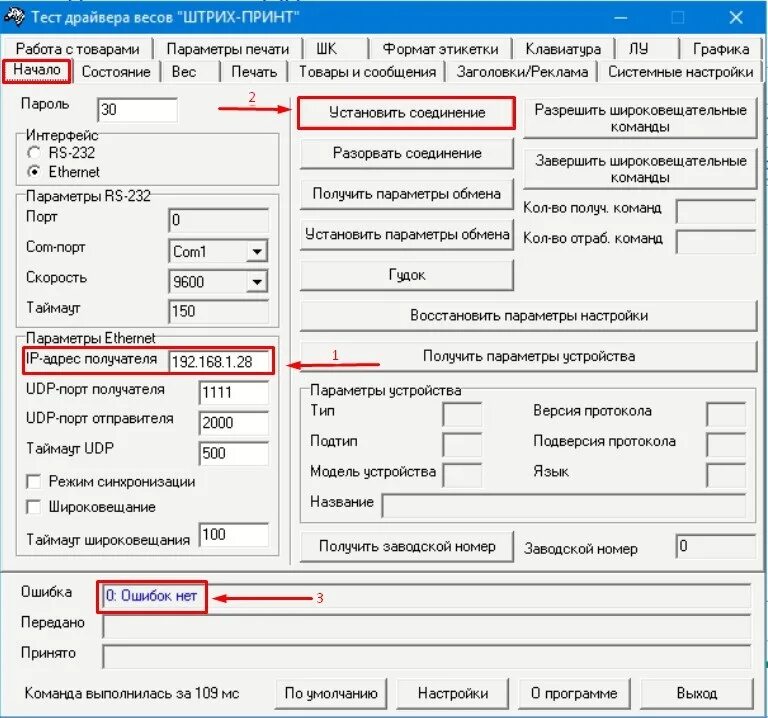Click the Выход button
768x718 pixels.
point(696,694)
